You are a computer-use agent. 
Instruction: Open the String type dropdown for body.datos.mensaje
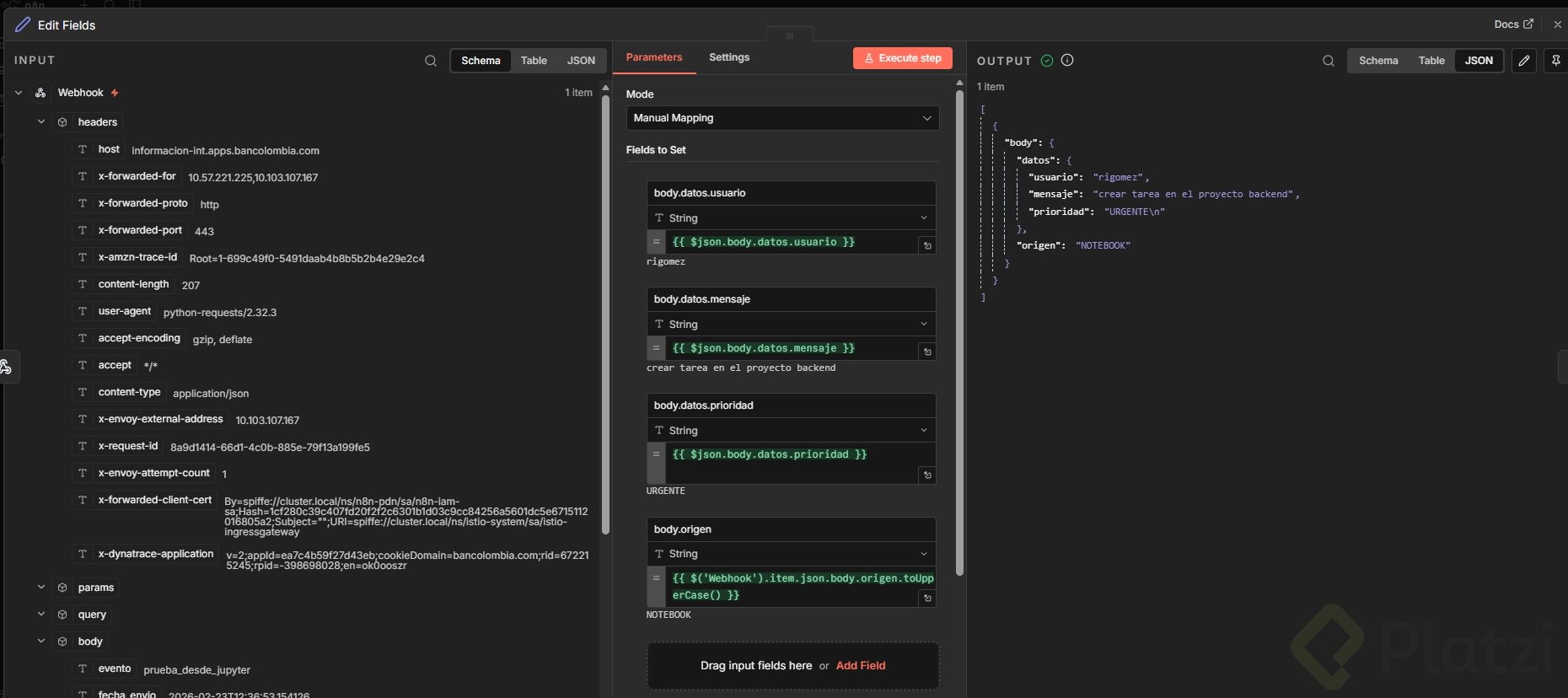click(x=791, y=324)
